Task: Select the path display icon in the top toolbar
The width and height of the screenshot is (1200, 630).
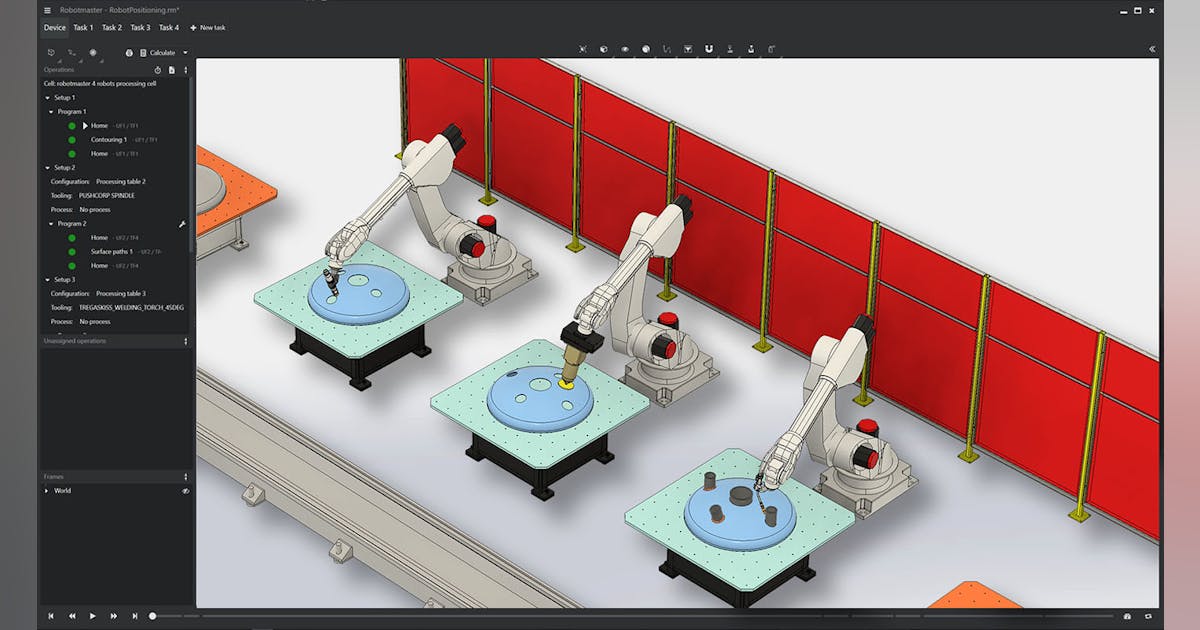Action: pos(667,49)
